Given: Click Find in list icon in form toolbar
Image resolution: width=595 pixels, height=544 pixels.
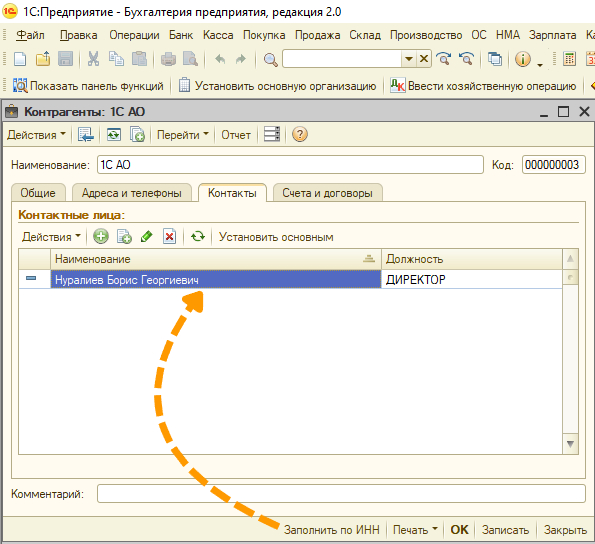Looking at the screenshot, I should pyautogui.click(x=85, y=134).
